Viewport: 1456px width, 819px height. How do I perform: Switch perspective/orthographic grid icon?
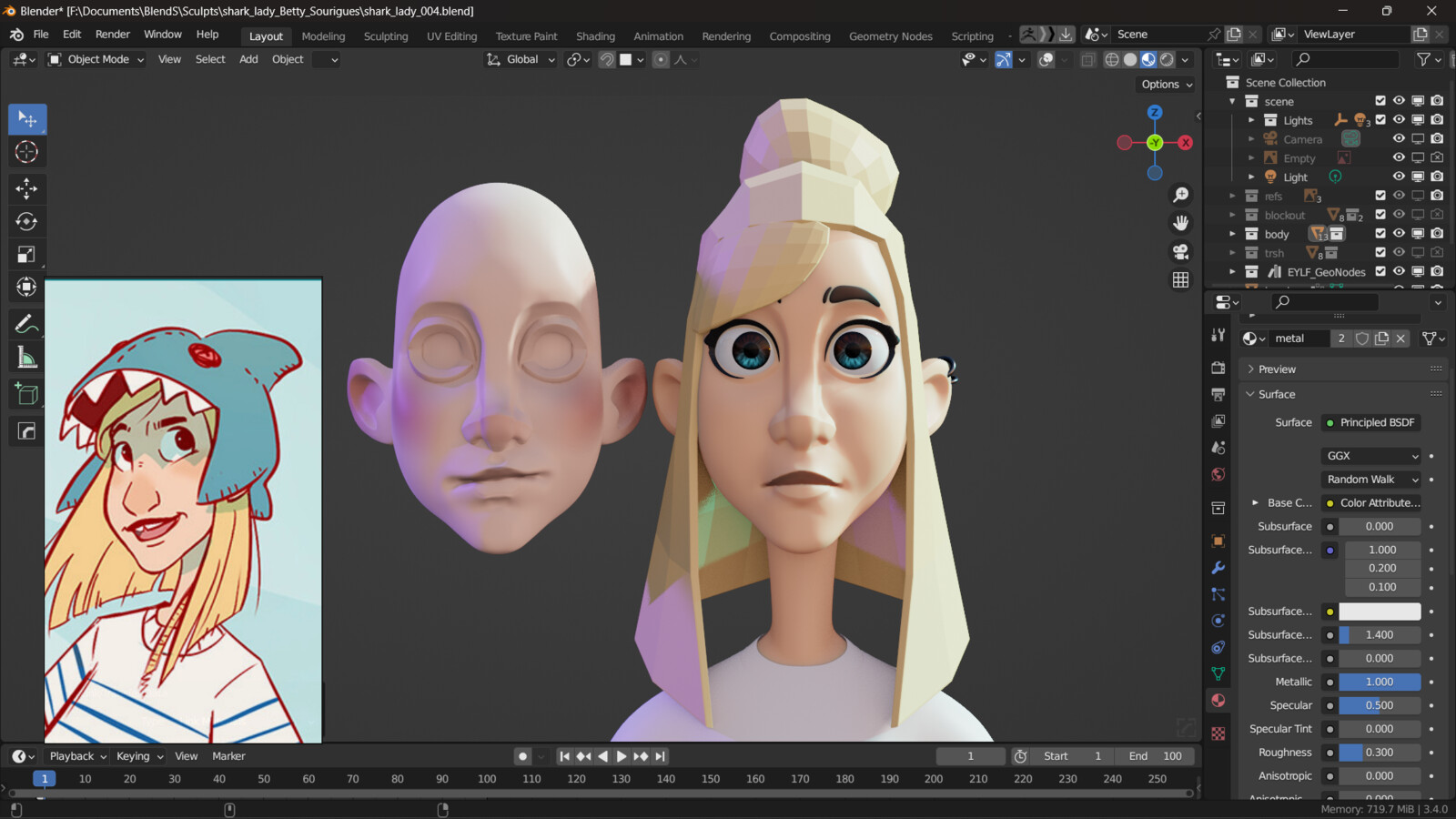[1180, 279]
